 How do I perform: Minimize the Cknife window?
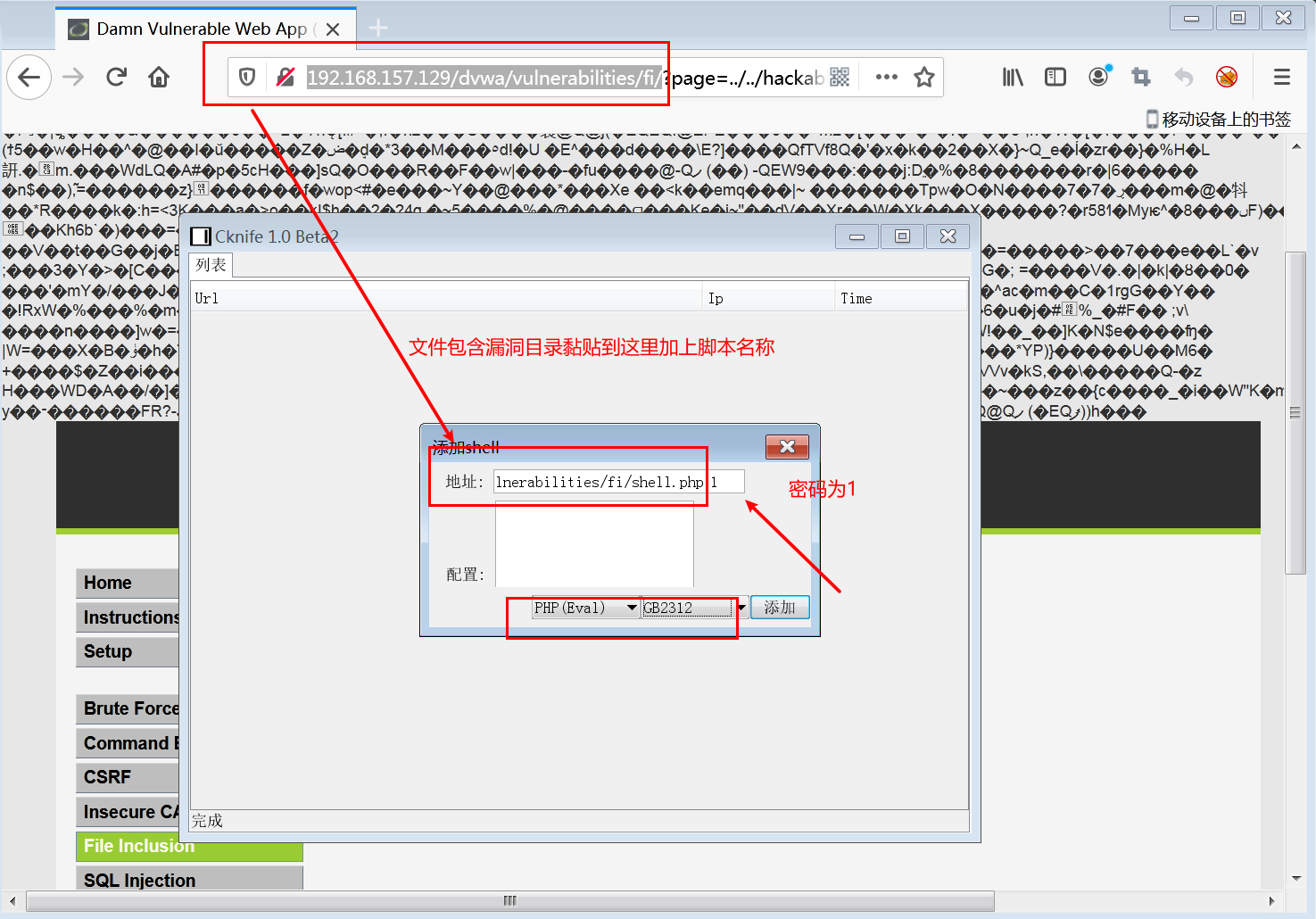coord(857,236)
